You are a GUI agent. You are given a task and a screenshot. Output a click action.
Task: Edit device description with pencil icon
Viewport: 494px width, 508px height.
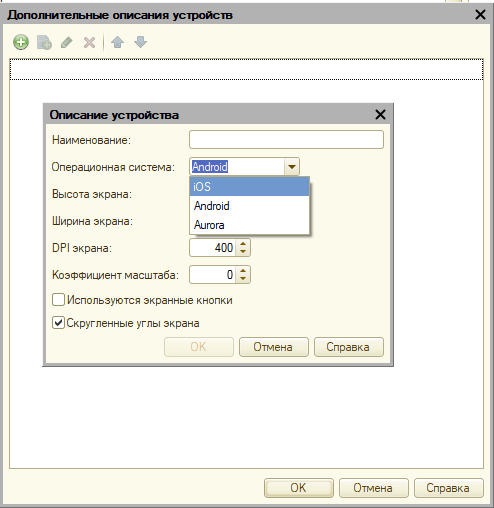[x=67, y=42]
